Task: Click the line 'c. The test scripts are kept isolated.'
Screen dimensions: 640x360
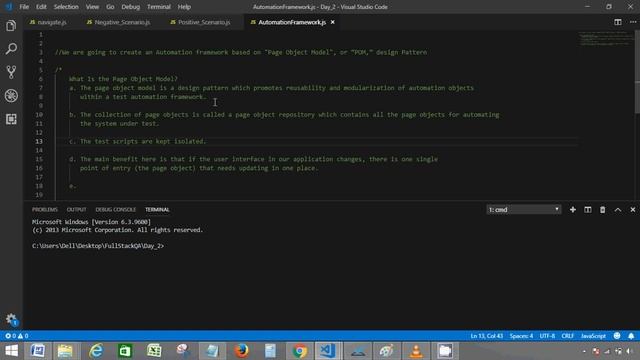Action: (x=138, y=141)
